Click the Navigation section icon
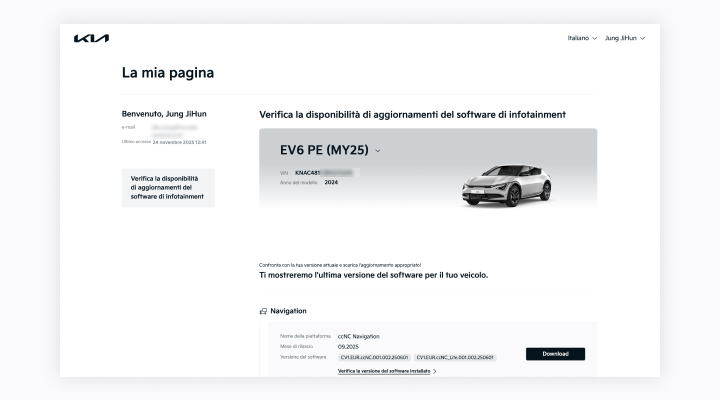 tap(263, 311)
